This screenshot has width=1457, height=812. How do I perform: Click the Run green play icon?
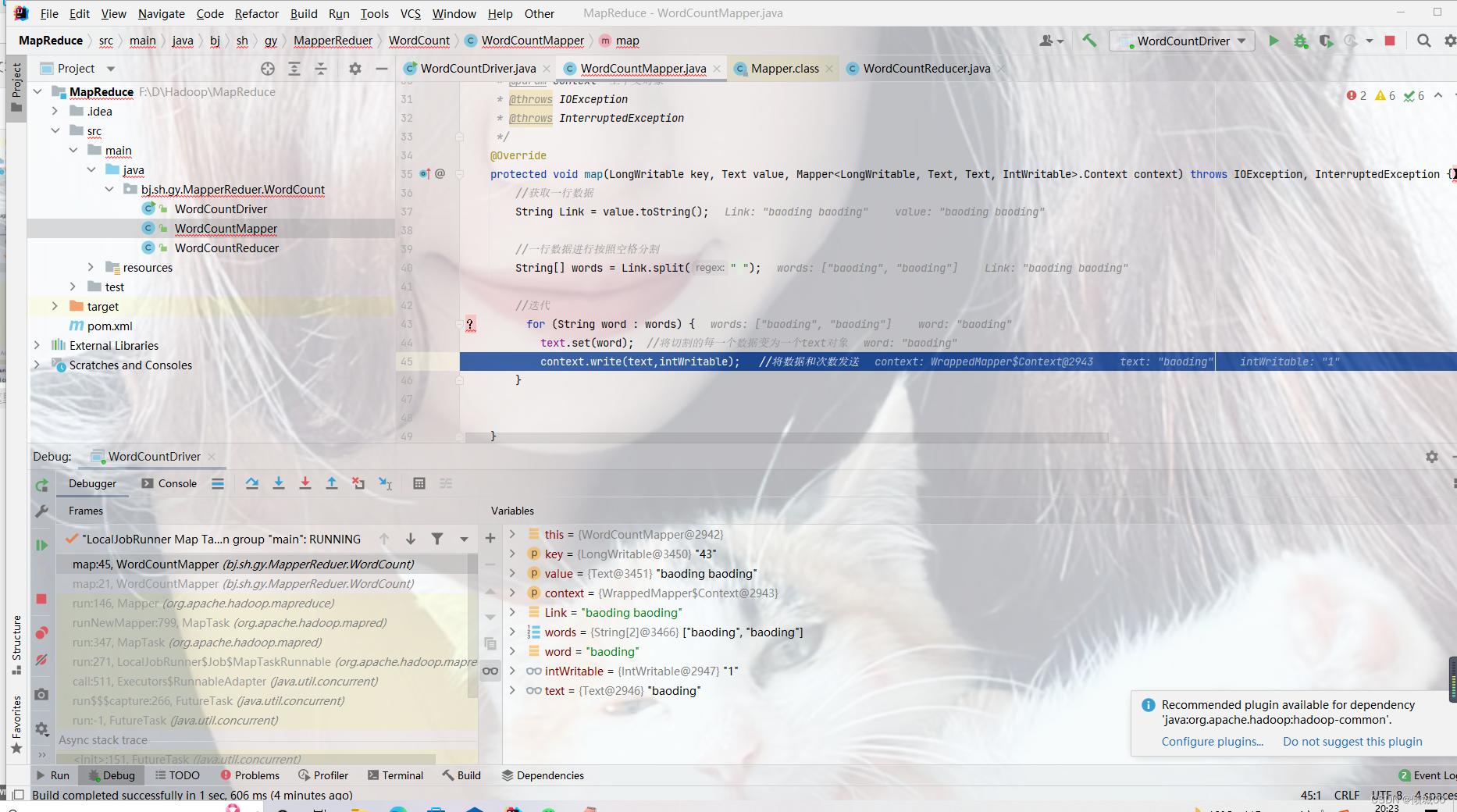point(1274,41)
